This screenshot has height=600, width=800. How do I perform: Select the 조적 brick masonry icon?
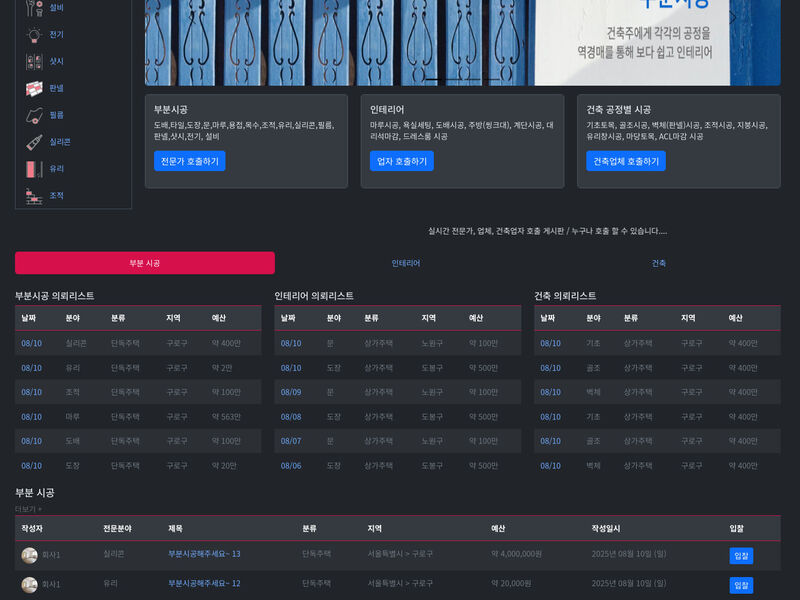pyautogui.click(x=34, y=196)
